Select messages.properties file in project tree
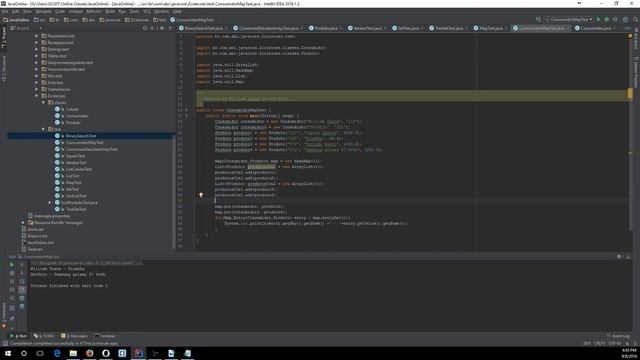The width and height of the screenshot is (640, 360). point(52,216)
